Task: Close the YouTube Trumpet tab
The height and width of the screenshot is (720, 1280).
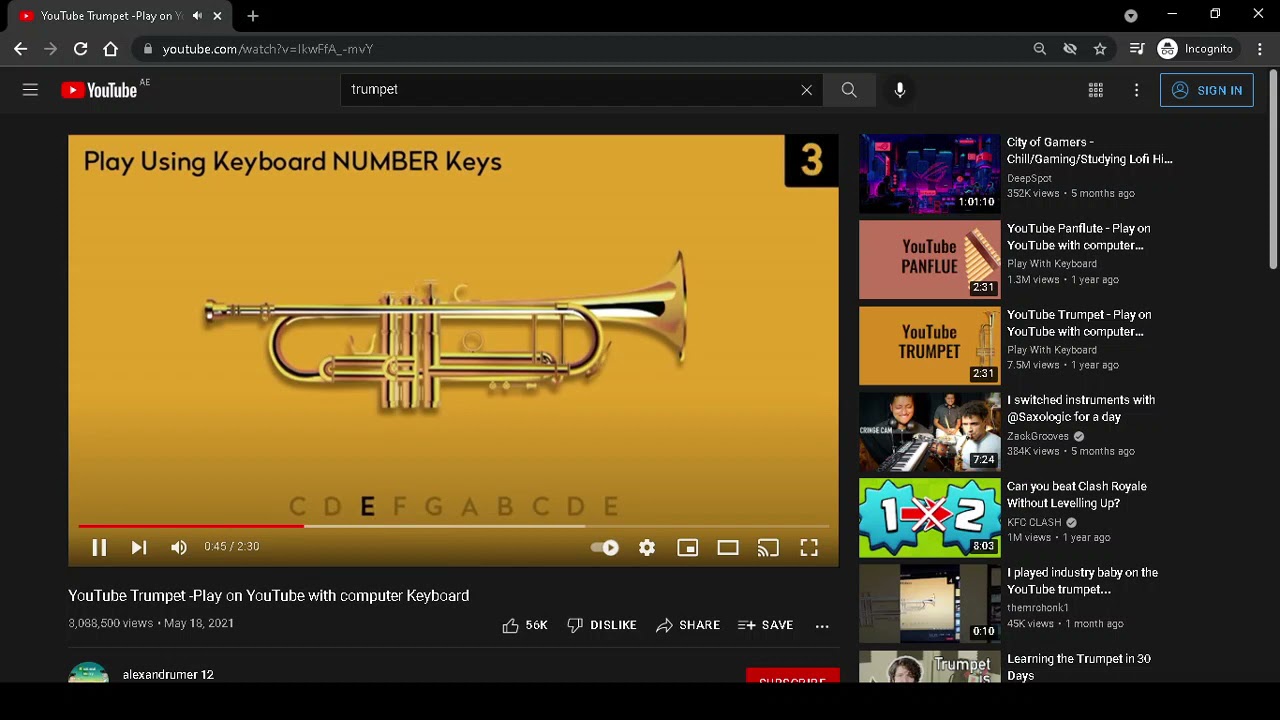Action: (217, 16)
